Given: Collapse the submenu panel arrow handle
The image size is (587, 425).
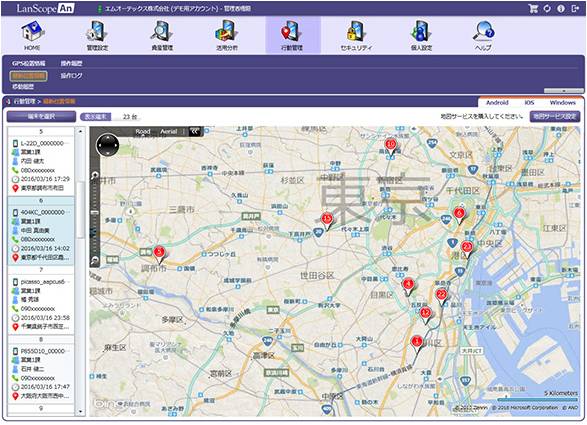Looking at the screenshot, I should 563,91.
